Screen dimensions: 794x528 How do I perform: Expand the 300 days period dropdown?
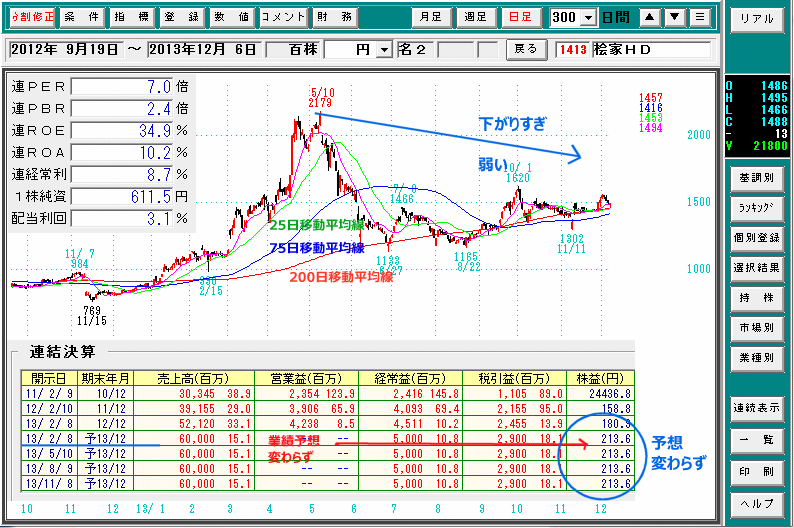[588, 18]
